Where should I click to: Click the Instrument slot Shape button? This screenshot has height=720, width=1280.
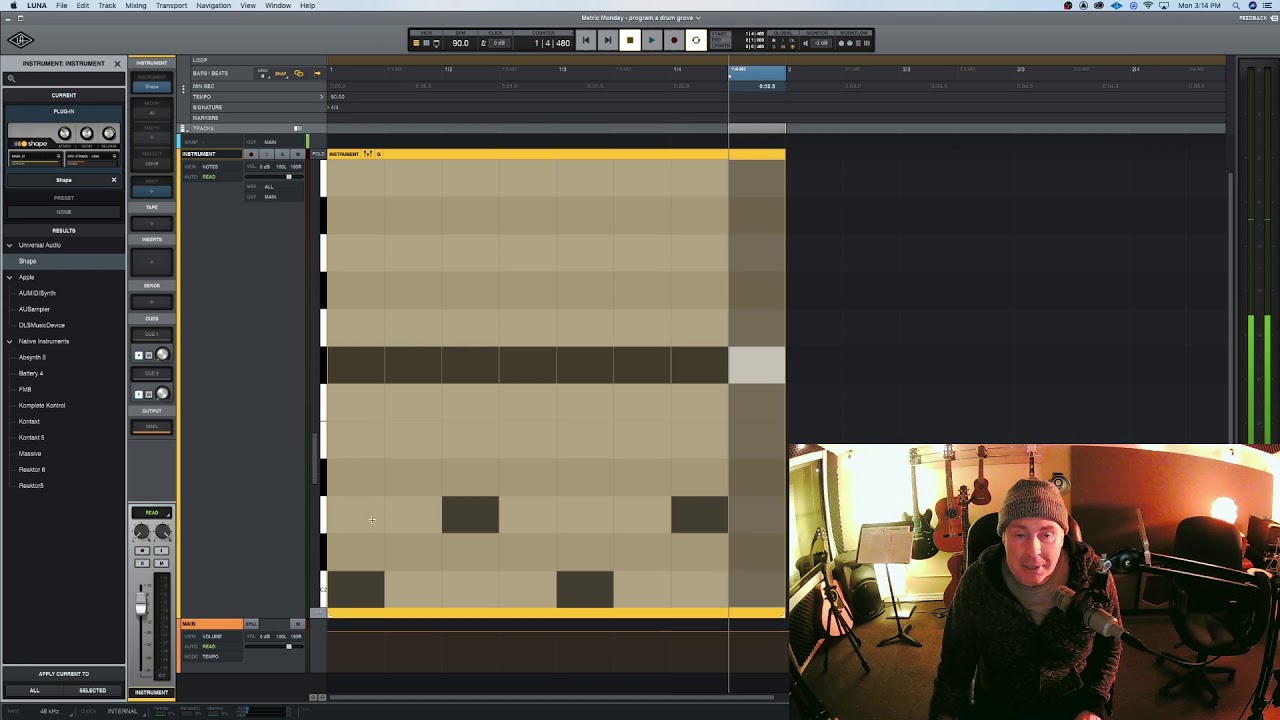click(x=152, y=87)
